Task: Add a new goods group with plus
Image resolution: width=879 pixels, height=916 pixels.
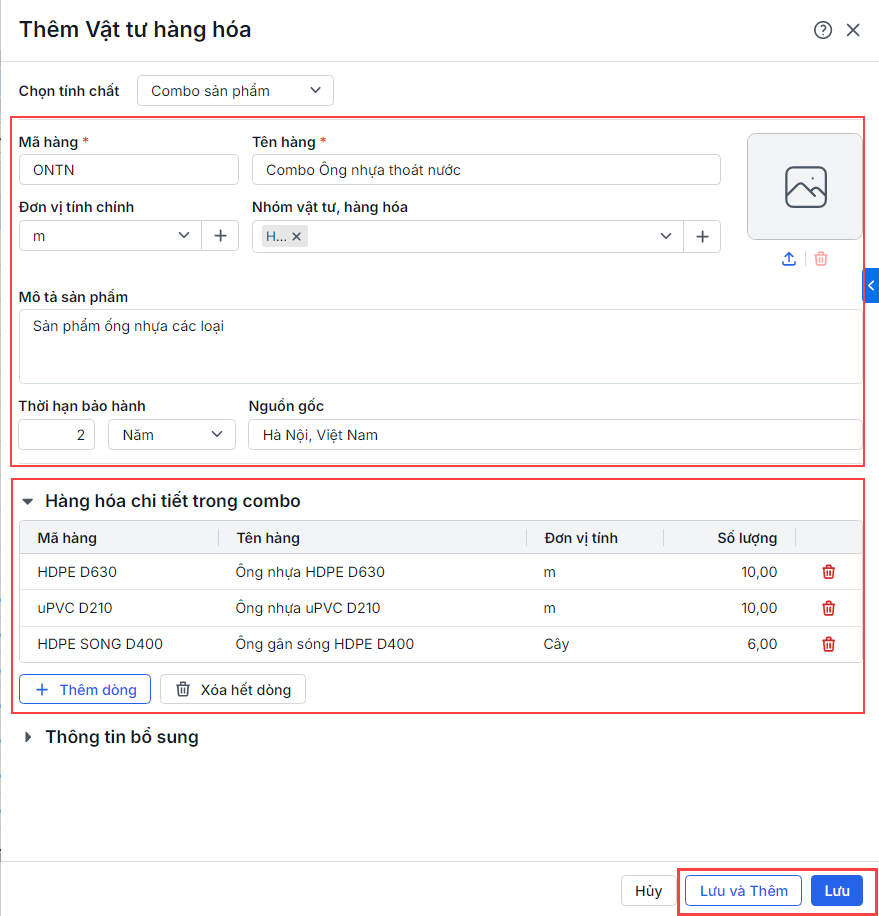Action: click(702, 236)
